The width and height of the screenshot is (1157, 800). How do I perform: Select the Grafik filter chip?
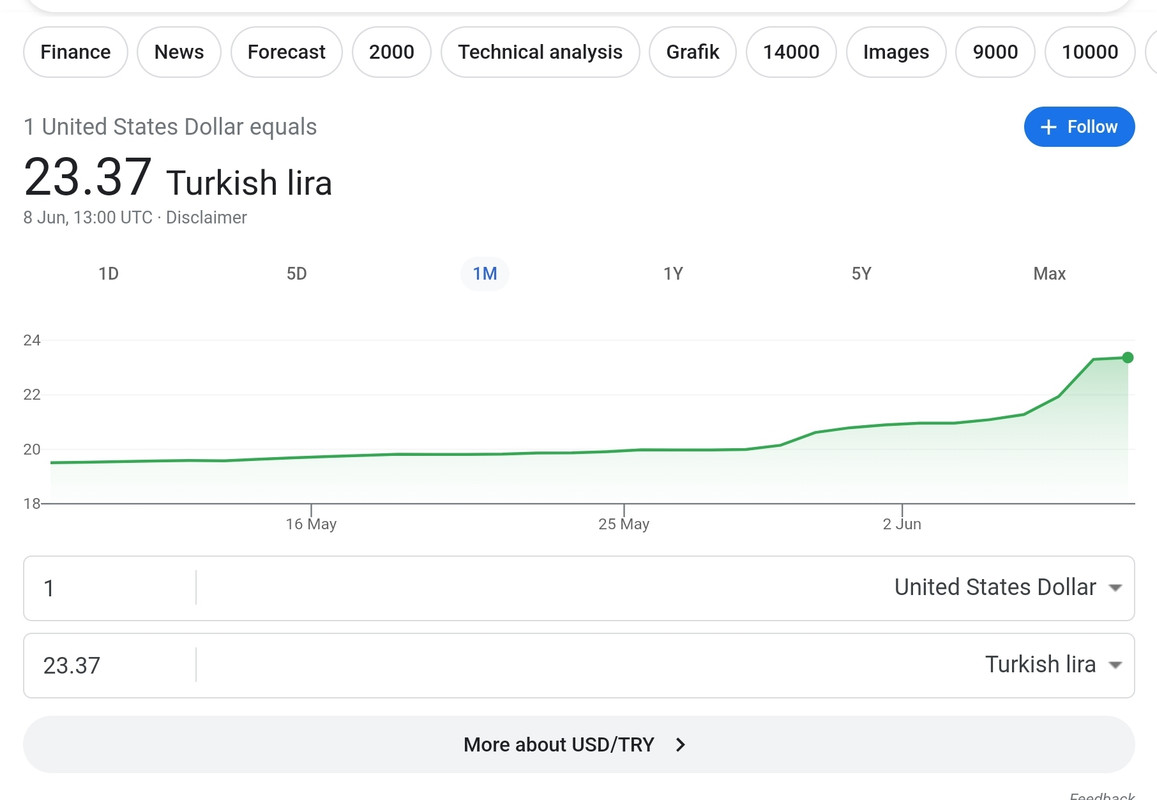(692, 52)
